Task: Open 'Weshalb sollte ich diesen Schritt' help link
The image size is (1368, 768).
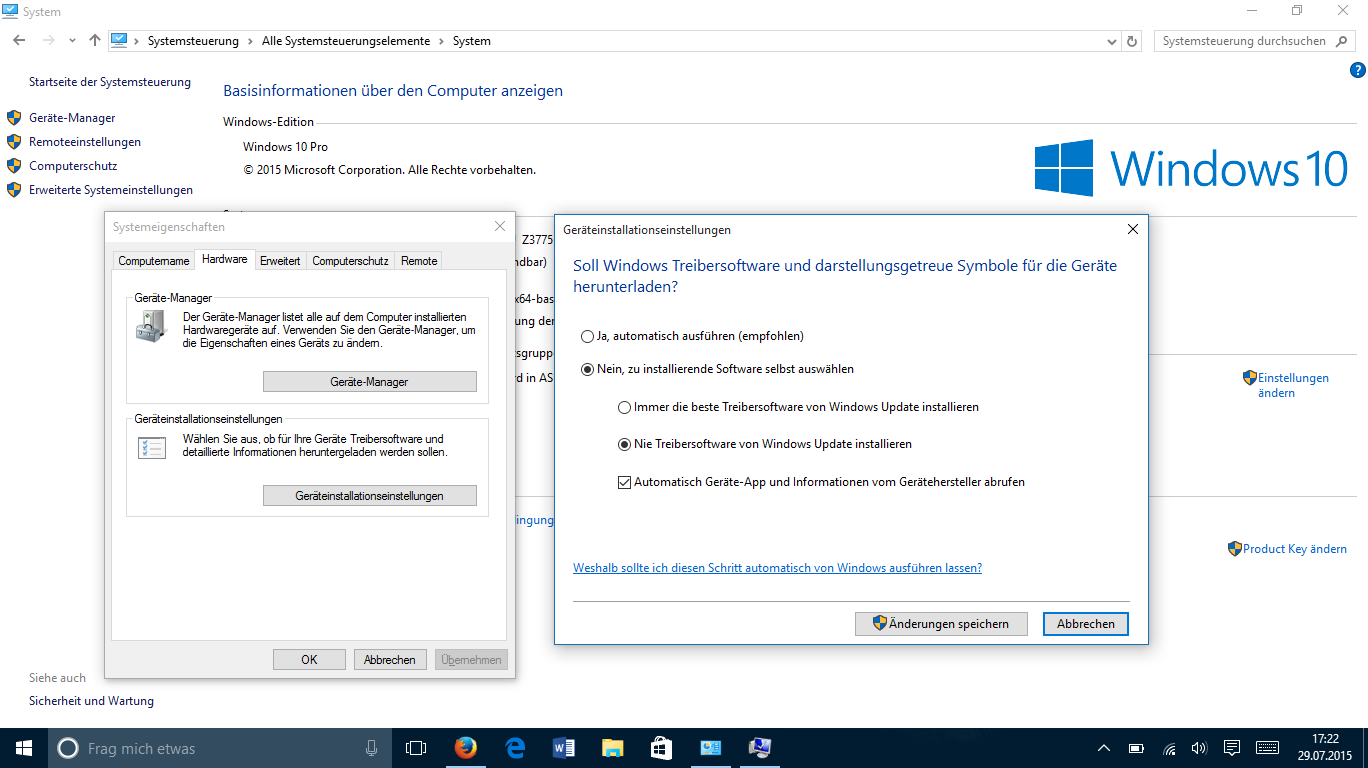Action: (777, 568)
